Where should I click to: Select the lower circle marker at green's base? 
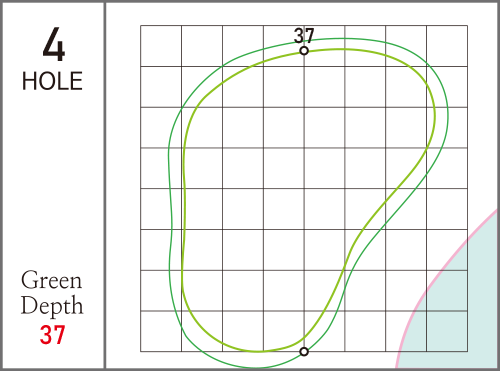(304, 352)
